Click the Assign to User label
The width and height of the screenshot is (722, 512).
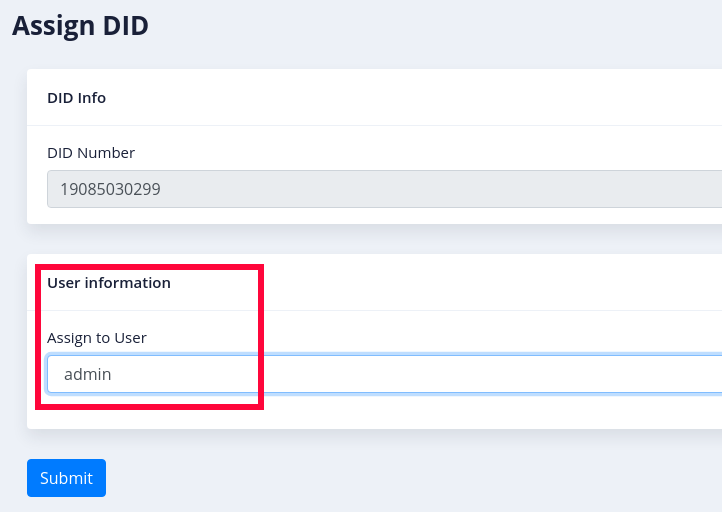pyautogui.click(x=97, y=338)
